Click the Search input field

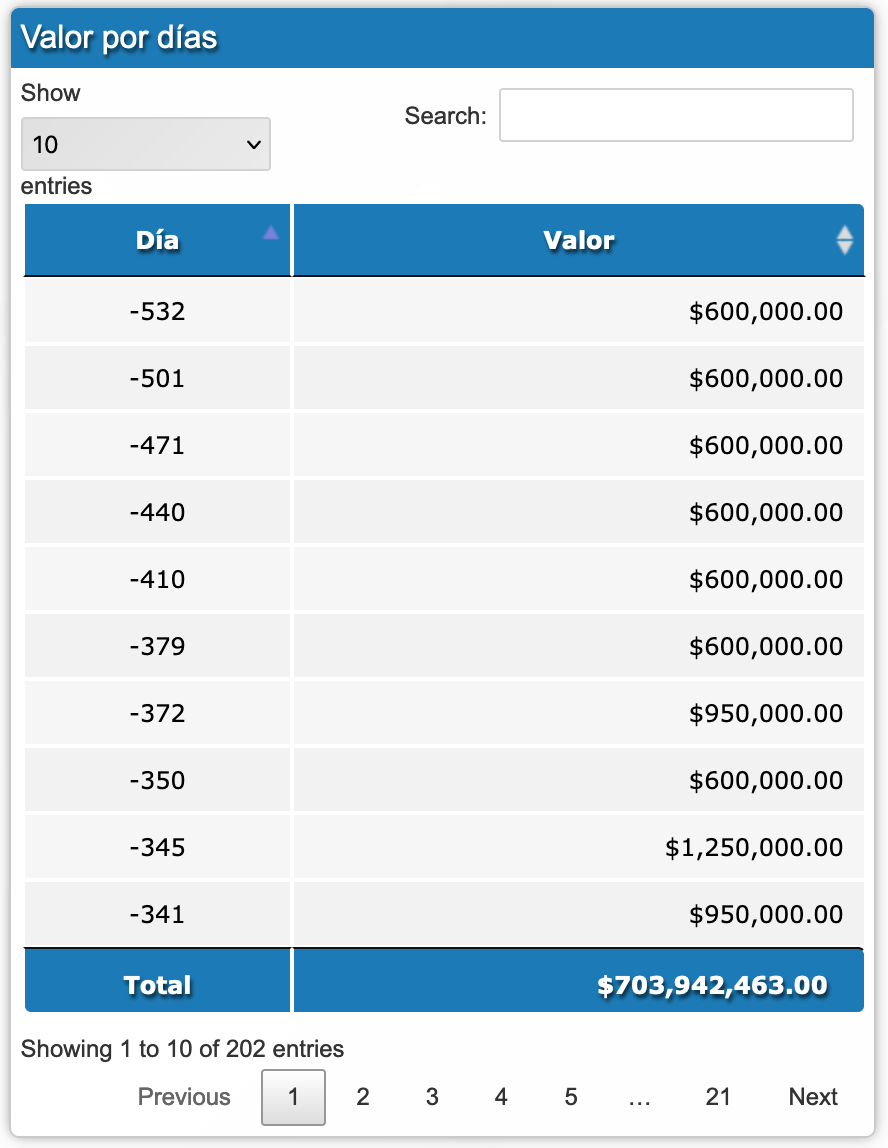(676, 115)
